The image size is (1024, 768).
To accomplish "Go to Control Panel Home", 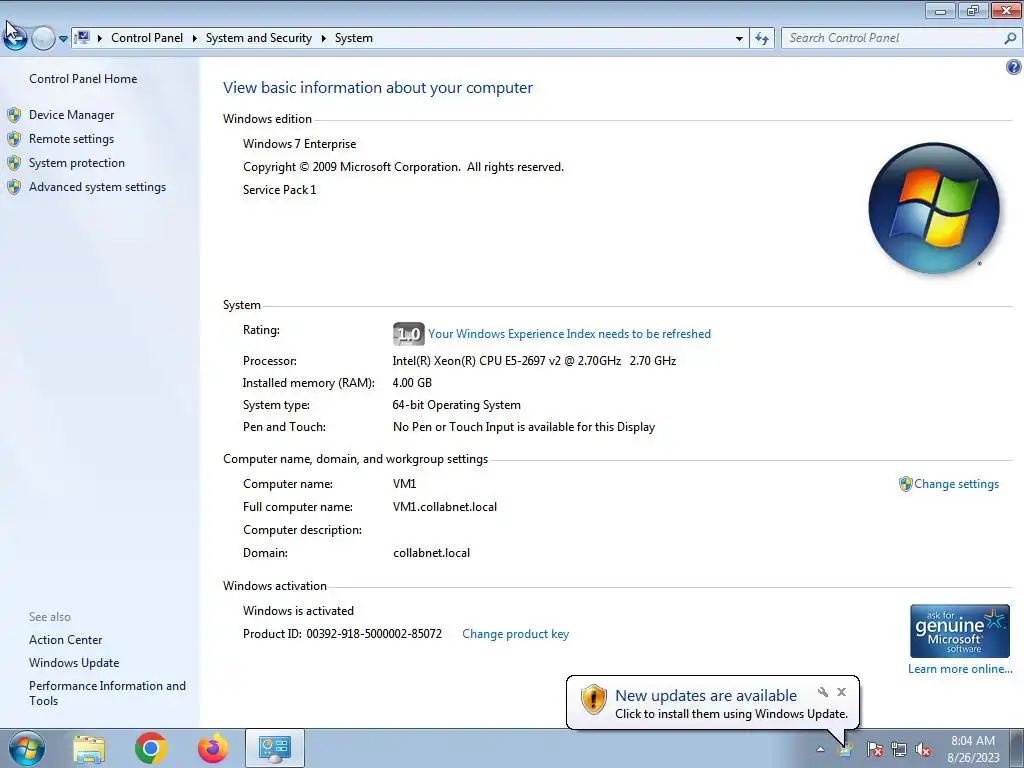I will point(83,78).
